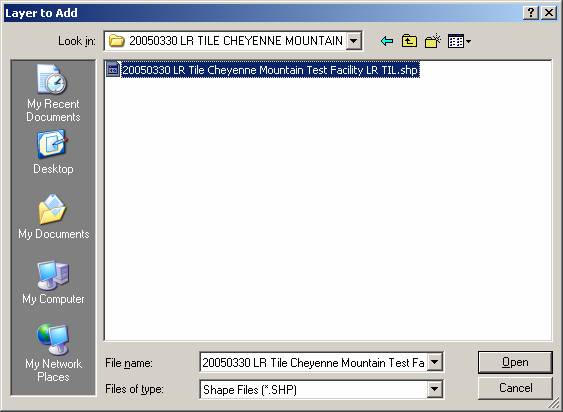Viewport: 563px width, 412px height.
Task: Click the Shape Files (*.SHP) type field
Action: [x=321, y=389]
